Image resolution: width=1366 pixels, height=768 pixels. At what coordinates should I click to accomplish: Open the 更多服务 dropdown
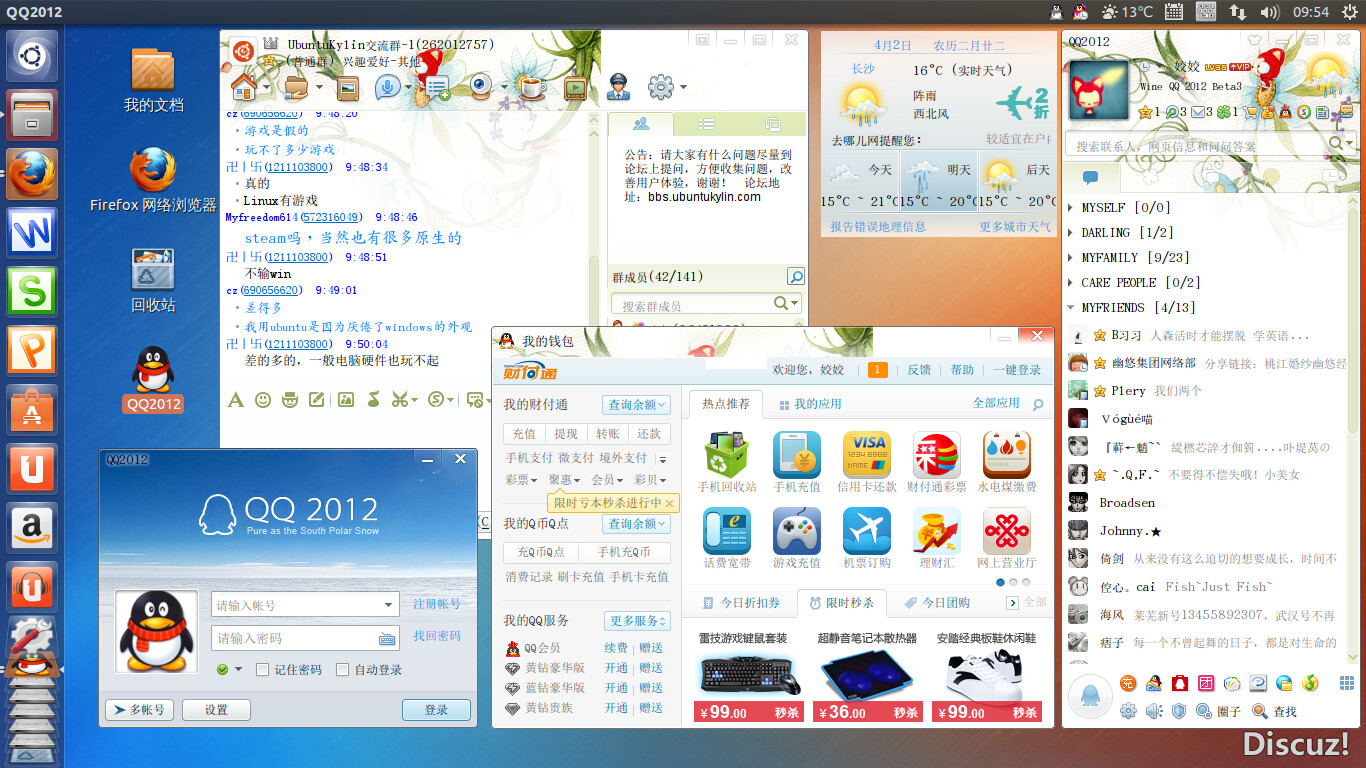point(637,621)
